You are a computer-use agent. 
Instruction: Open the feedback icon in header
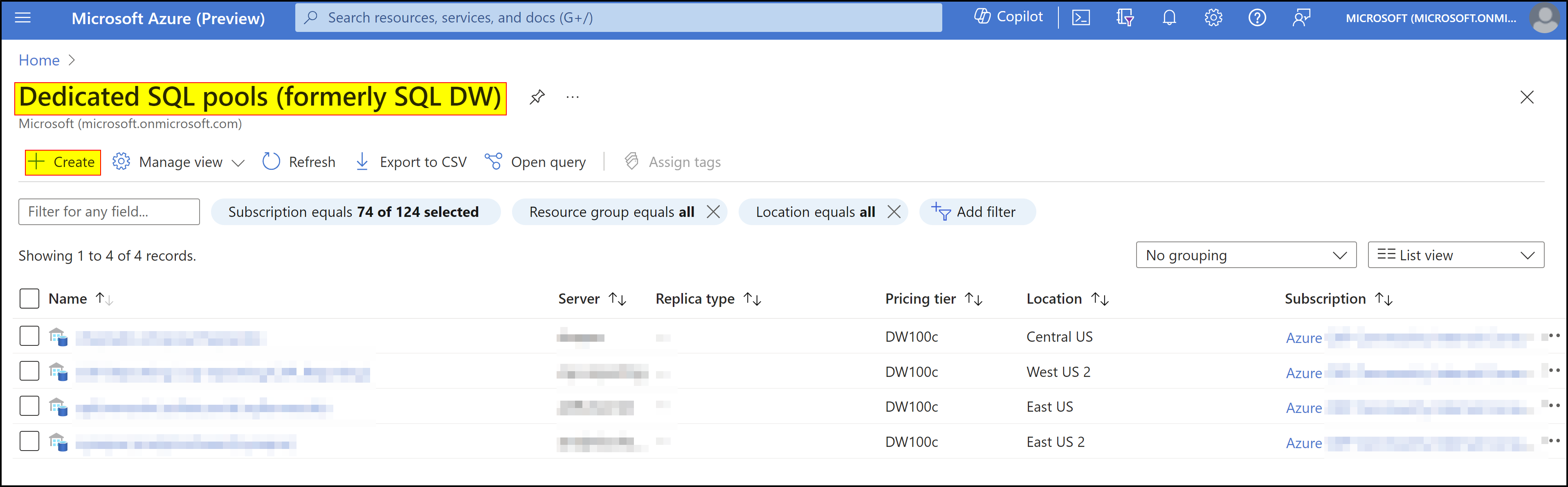click(1301, 18)
